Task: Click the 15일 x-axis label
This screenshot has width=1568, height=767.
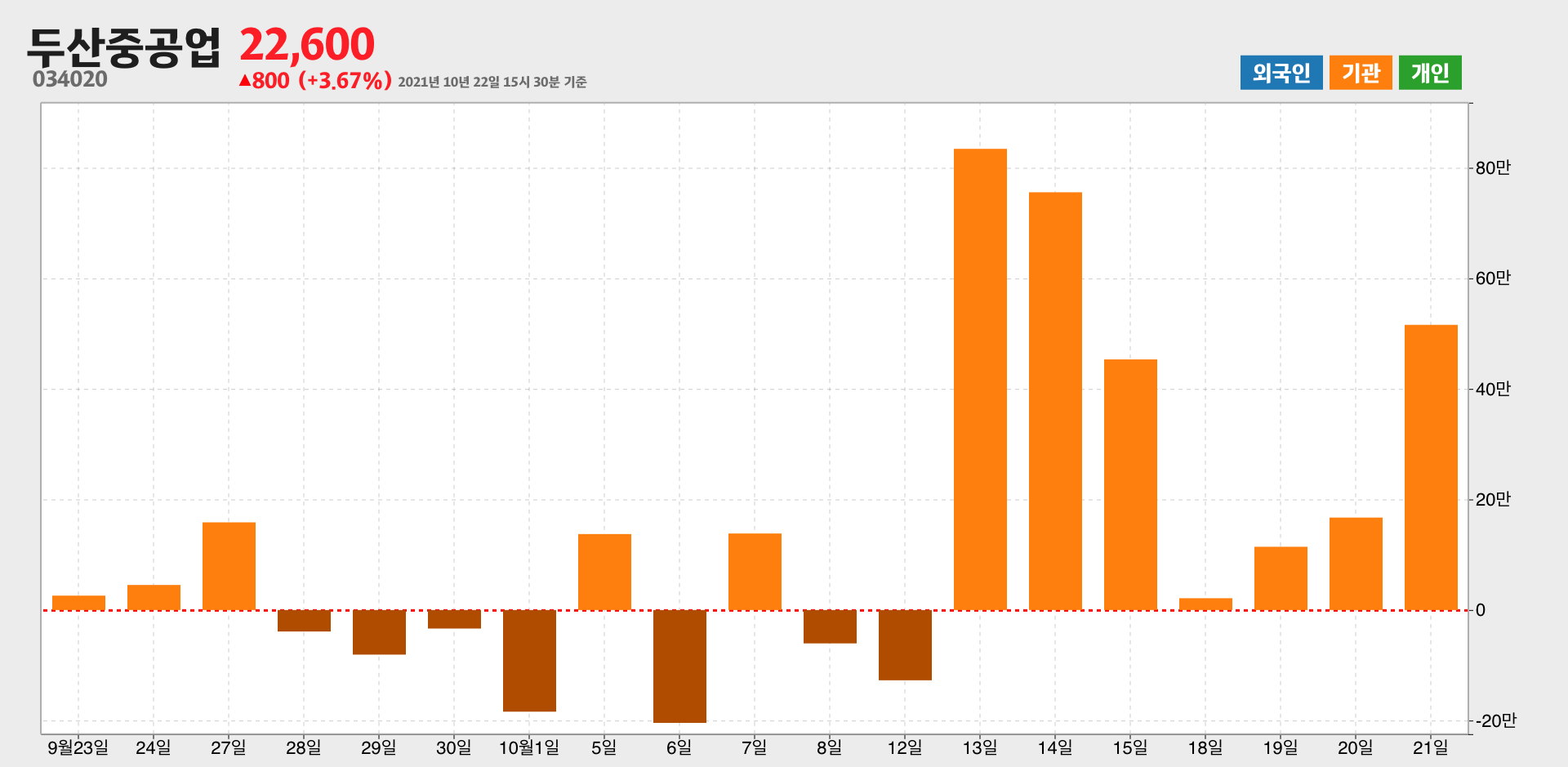Action: pos(1130,747)
